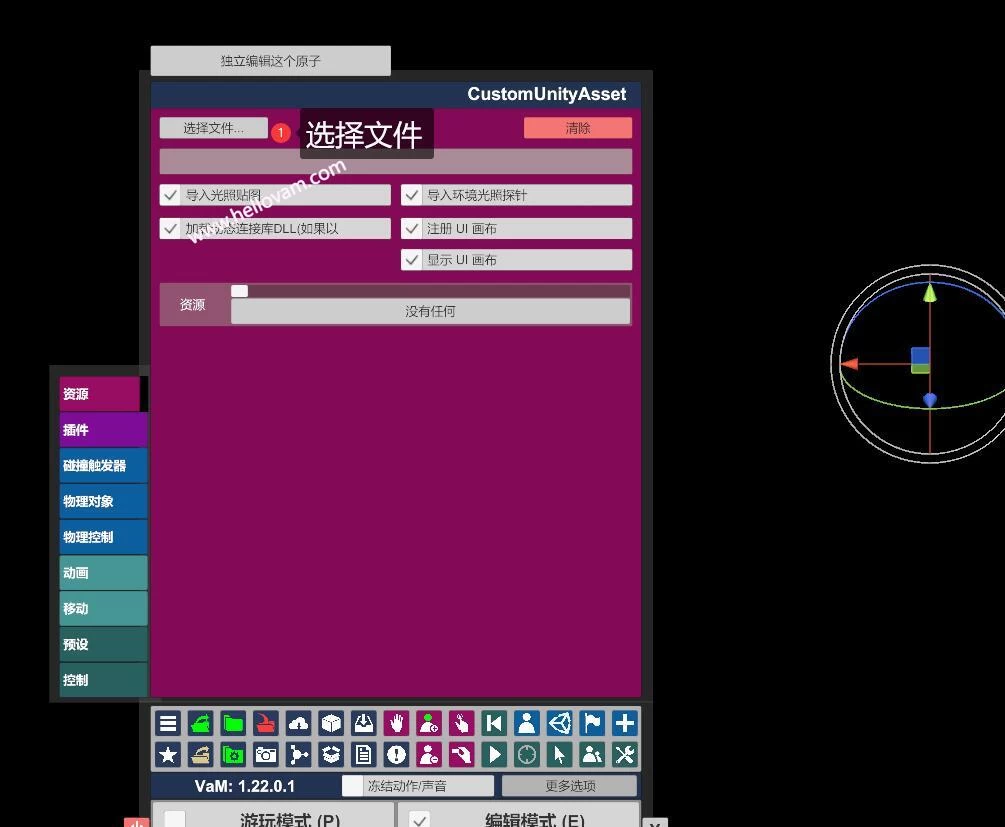Toggle the 显示 UI 画布 checkbox
1005x827 pixels.
tap(412, 260)
